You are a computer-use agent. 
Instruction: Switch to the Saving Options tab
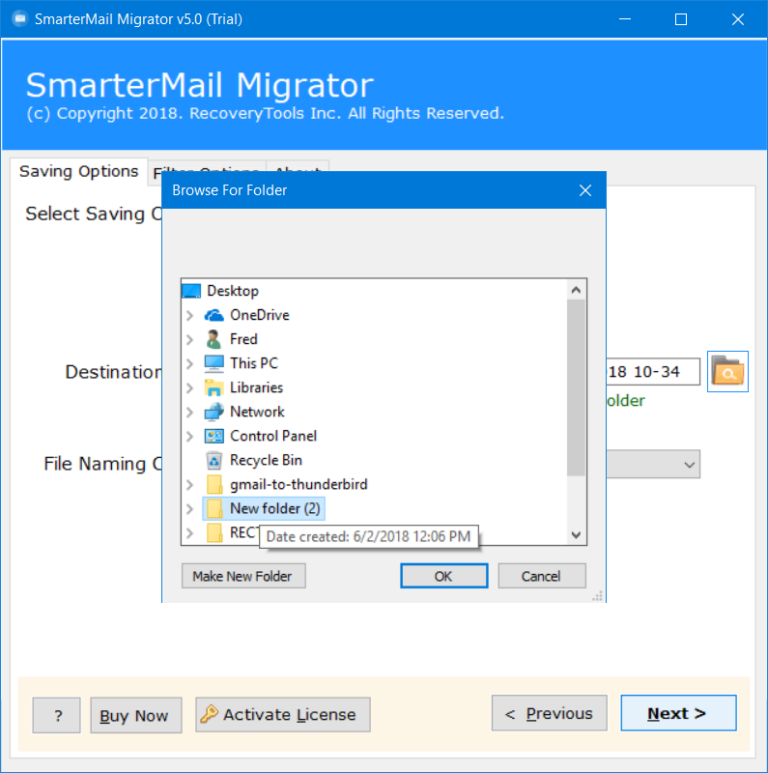point(79,172)
